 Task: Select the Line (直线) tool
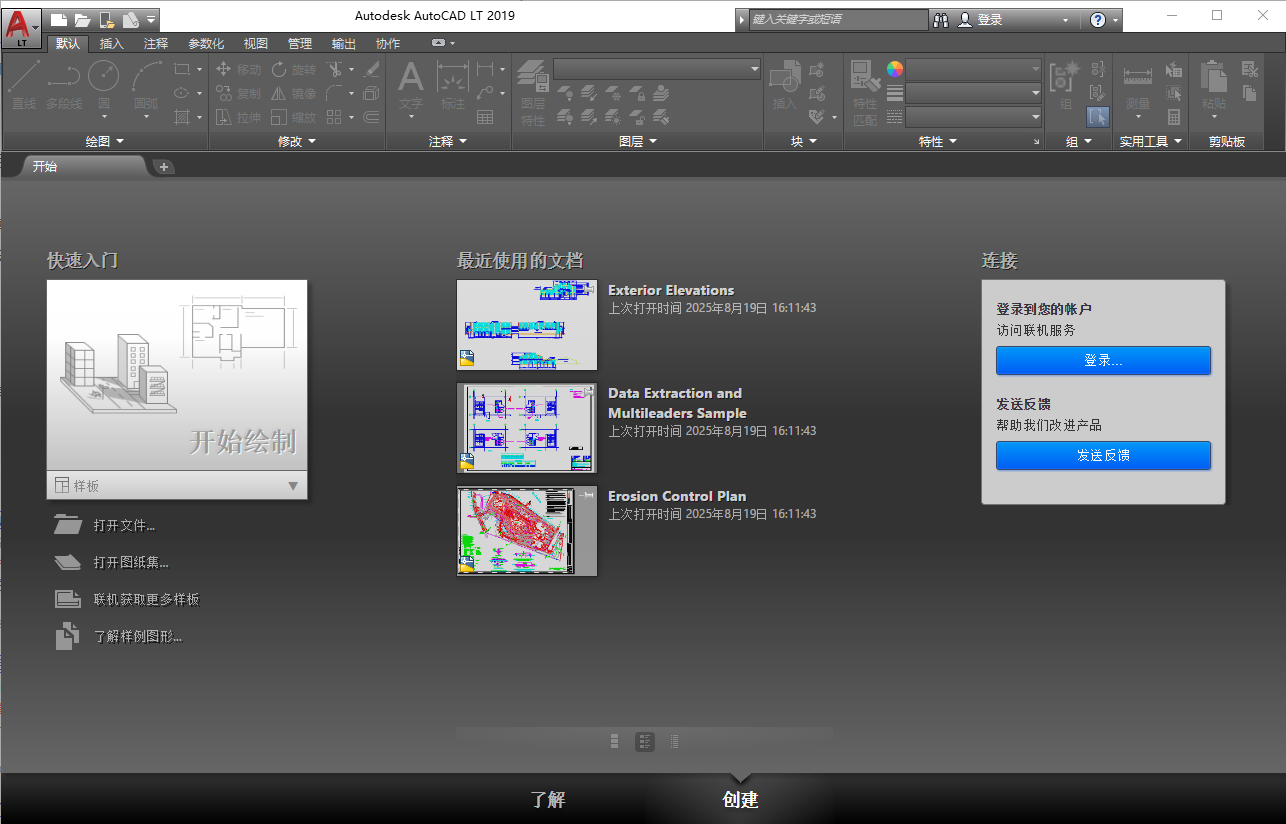point(23,85)
